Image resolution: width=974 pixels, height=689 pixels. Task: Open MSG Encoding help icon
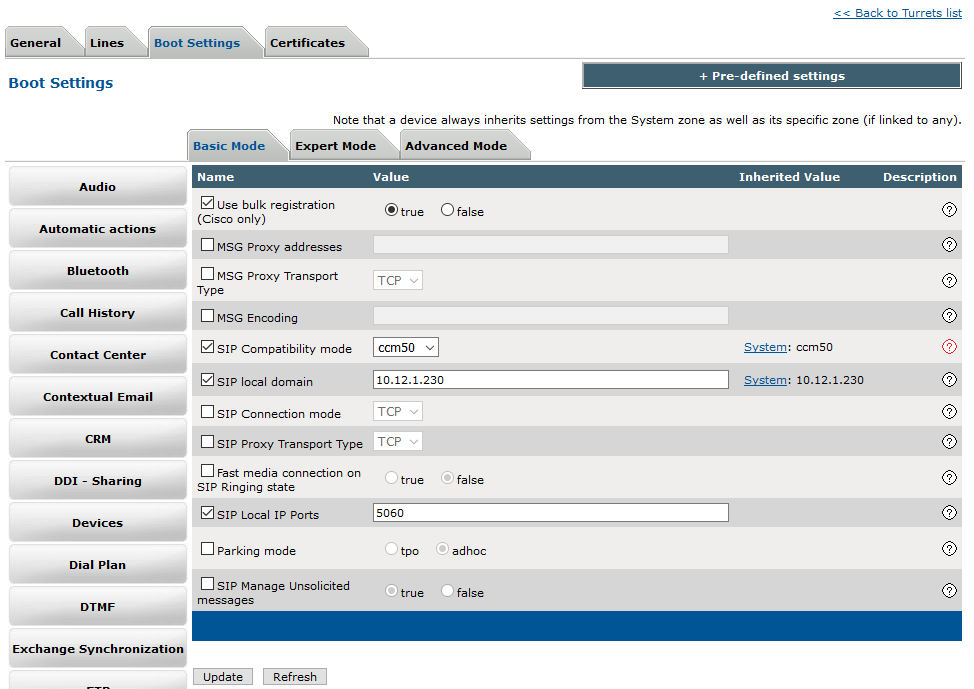pos(949,316)
